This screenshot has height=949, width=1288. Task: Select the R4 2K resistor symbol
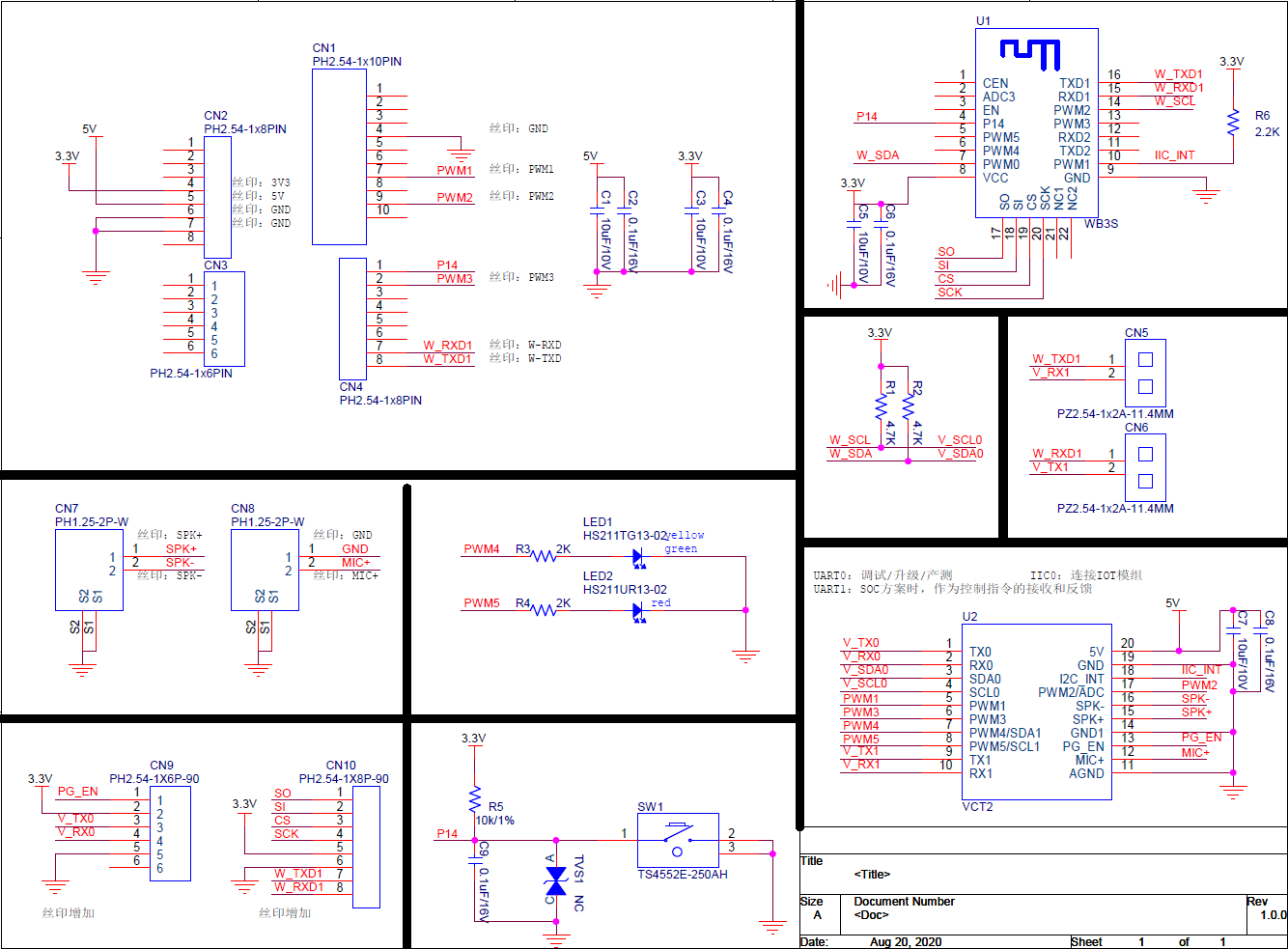tap(544, 610)
